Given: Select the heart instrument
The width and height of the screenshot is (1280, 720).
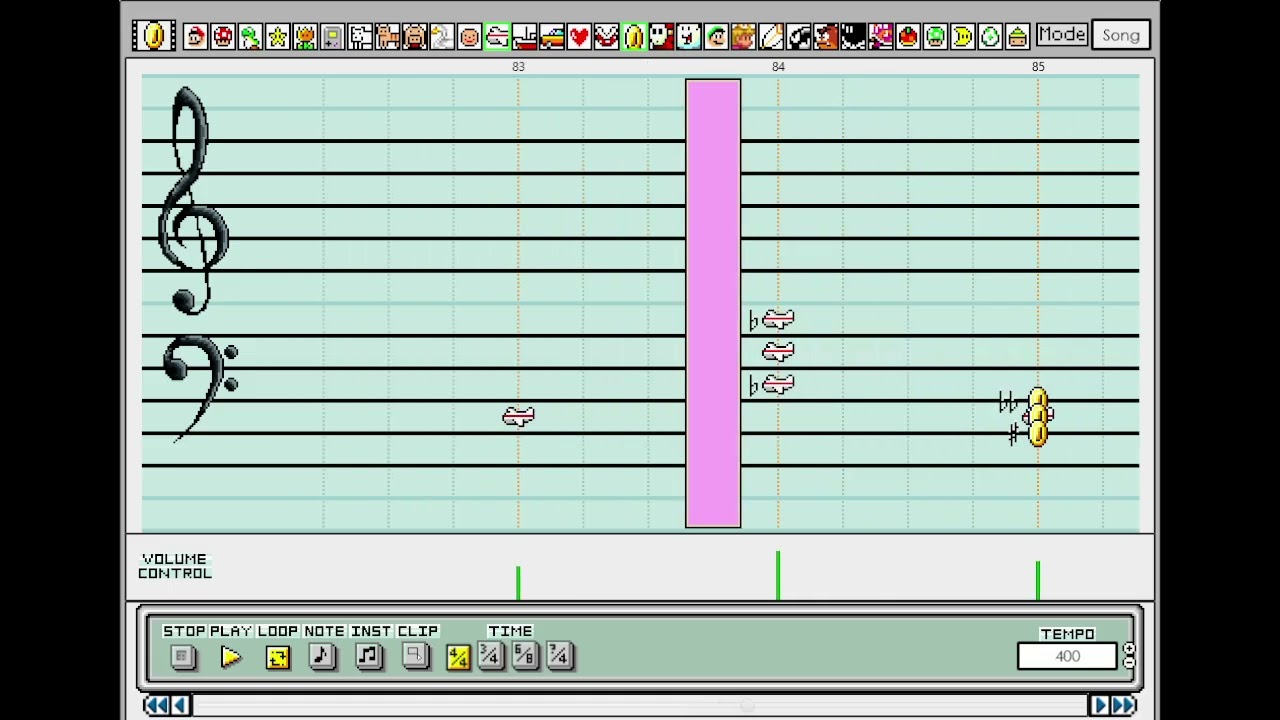Looking at the screenshot, I should click(x=579, y=37).
